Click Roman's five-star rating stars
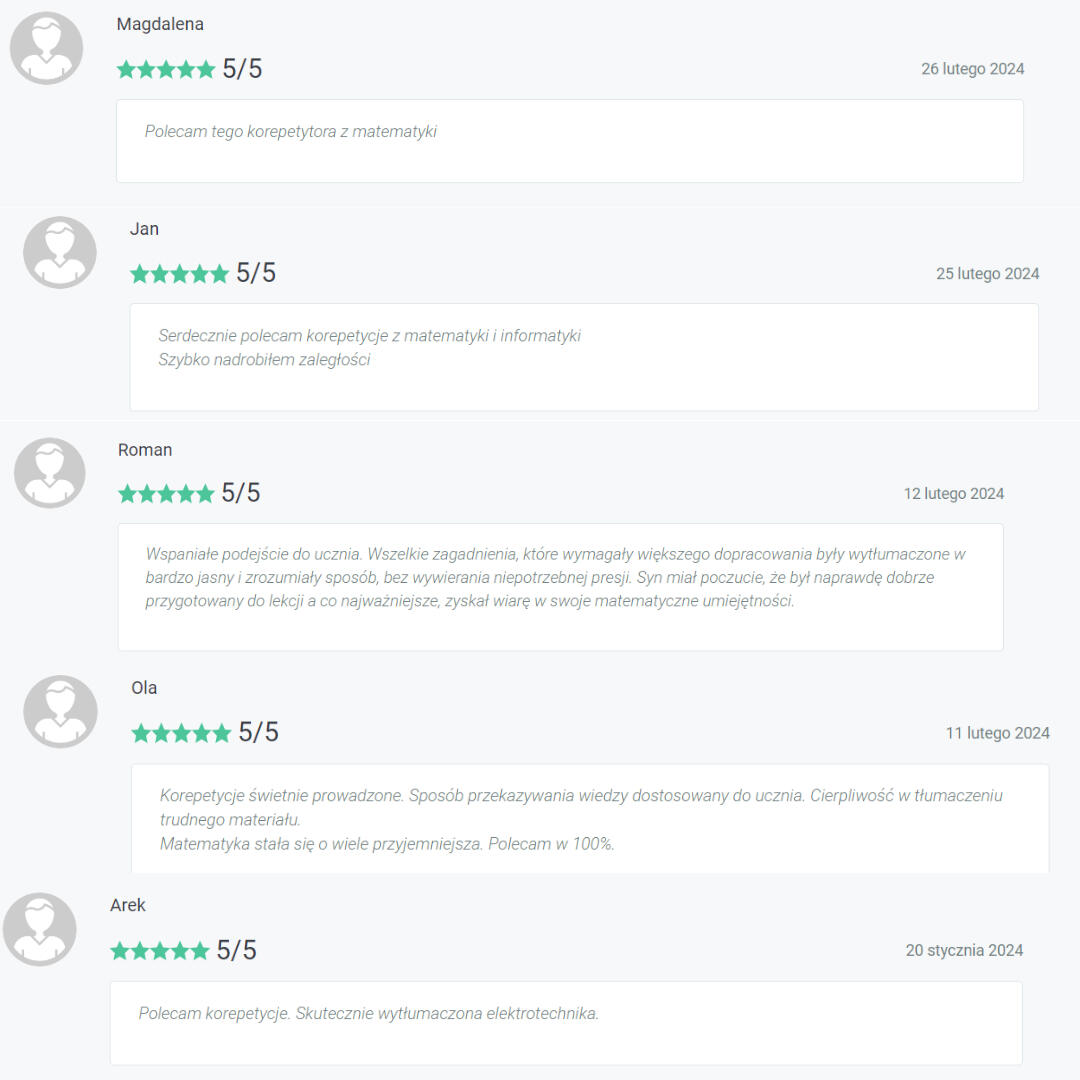 (x=166, y=493)
